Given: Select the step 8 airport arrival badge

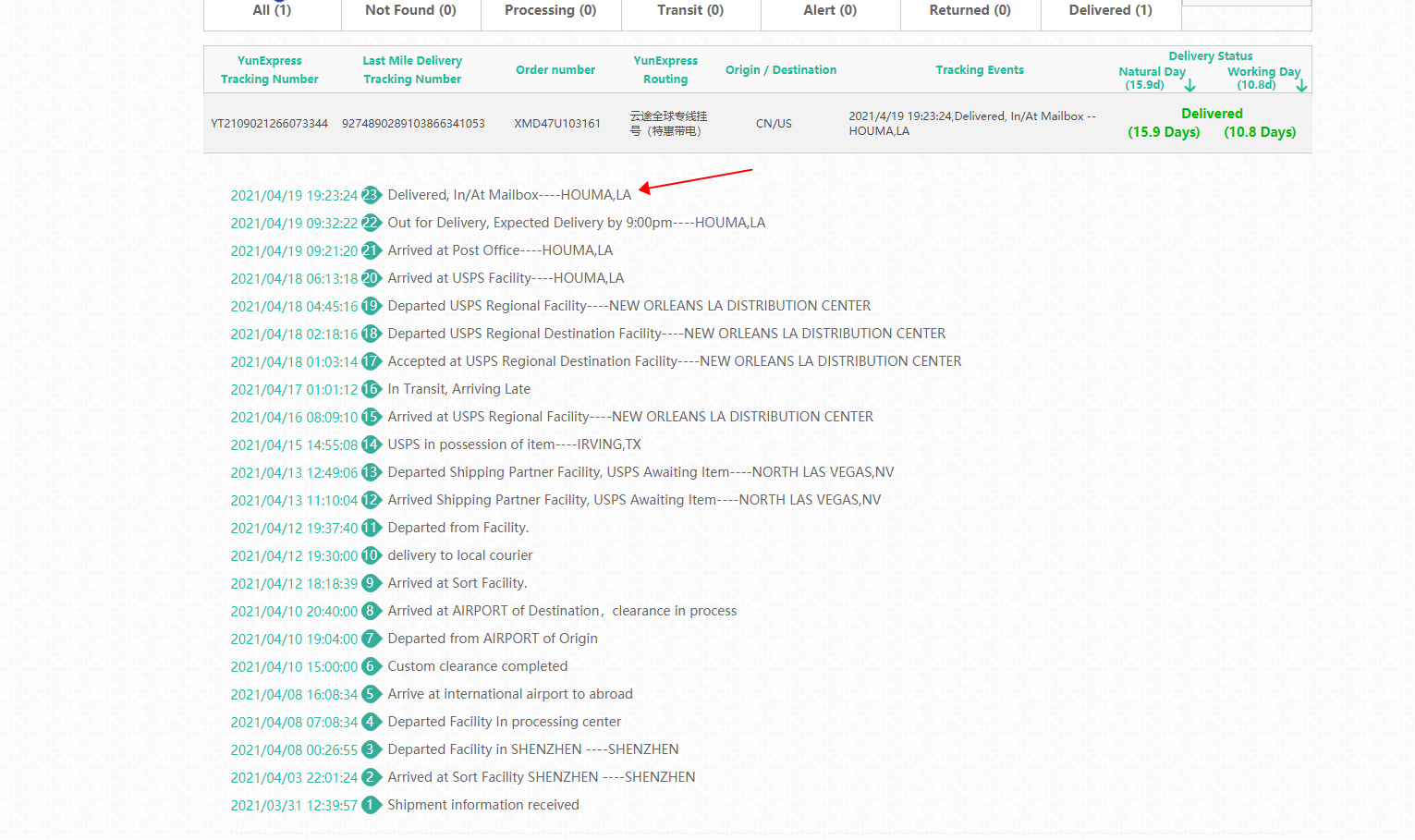Looking at the screenshot, I should (371, 611).
